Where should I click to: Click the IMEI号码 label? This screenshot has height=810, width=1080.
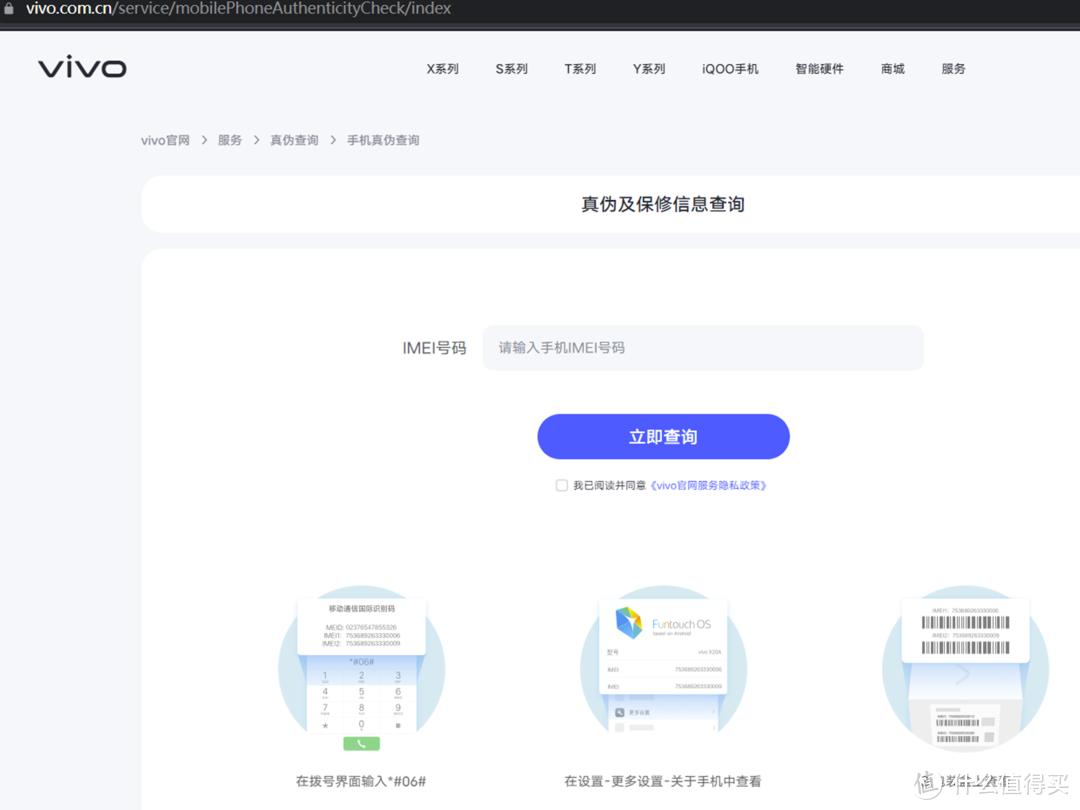(435, 349)
